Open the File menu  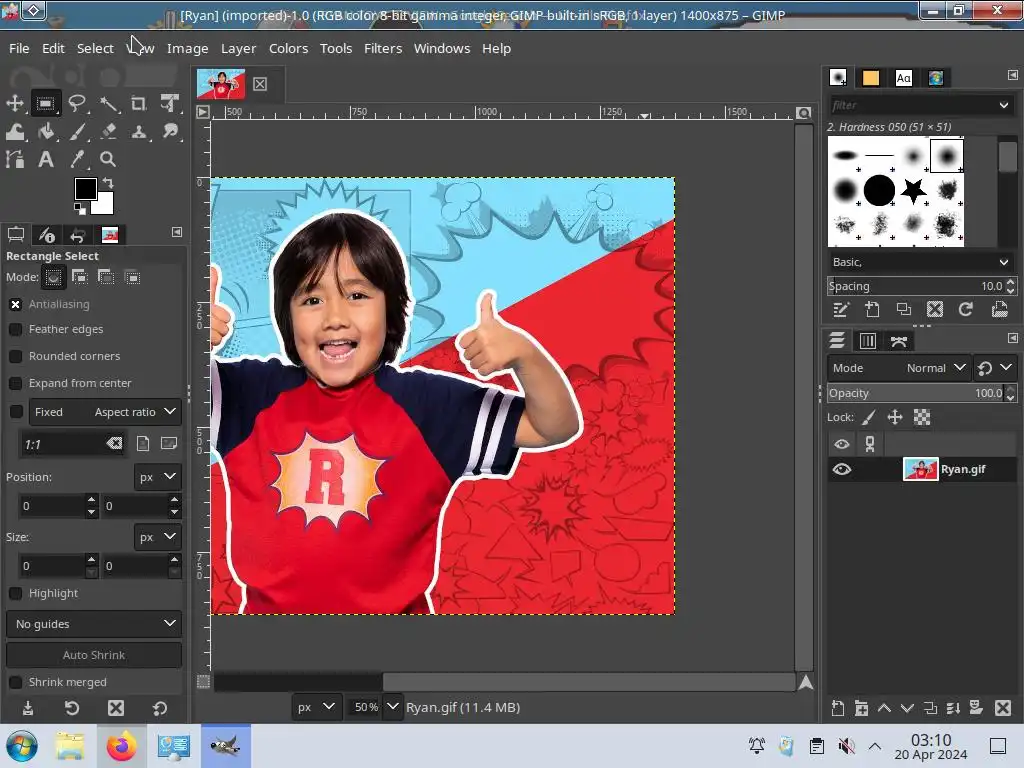pos(19,48)
